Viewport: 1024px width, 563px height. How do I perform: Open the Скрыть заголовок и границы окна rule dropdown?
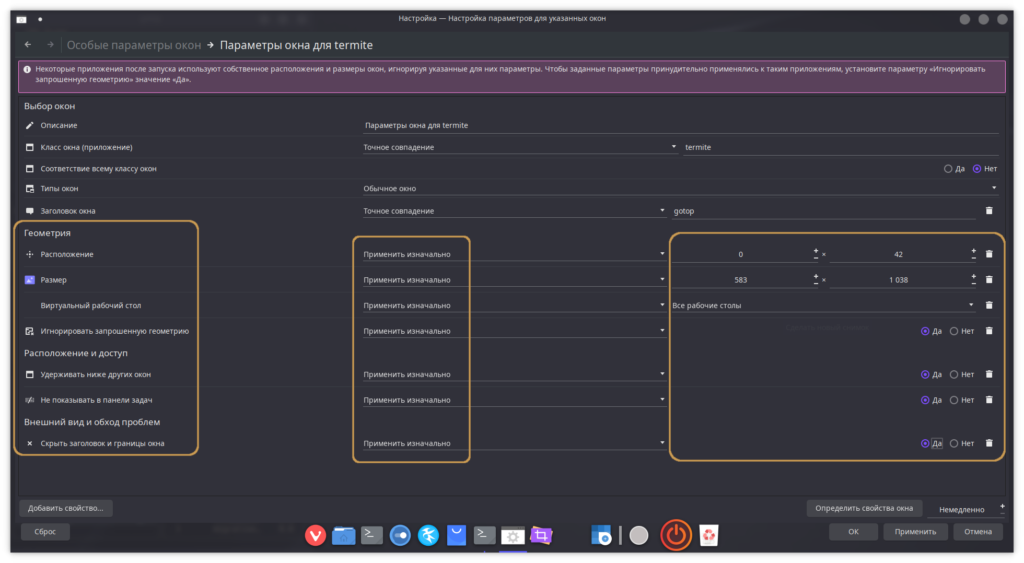pos(514,443)
